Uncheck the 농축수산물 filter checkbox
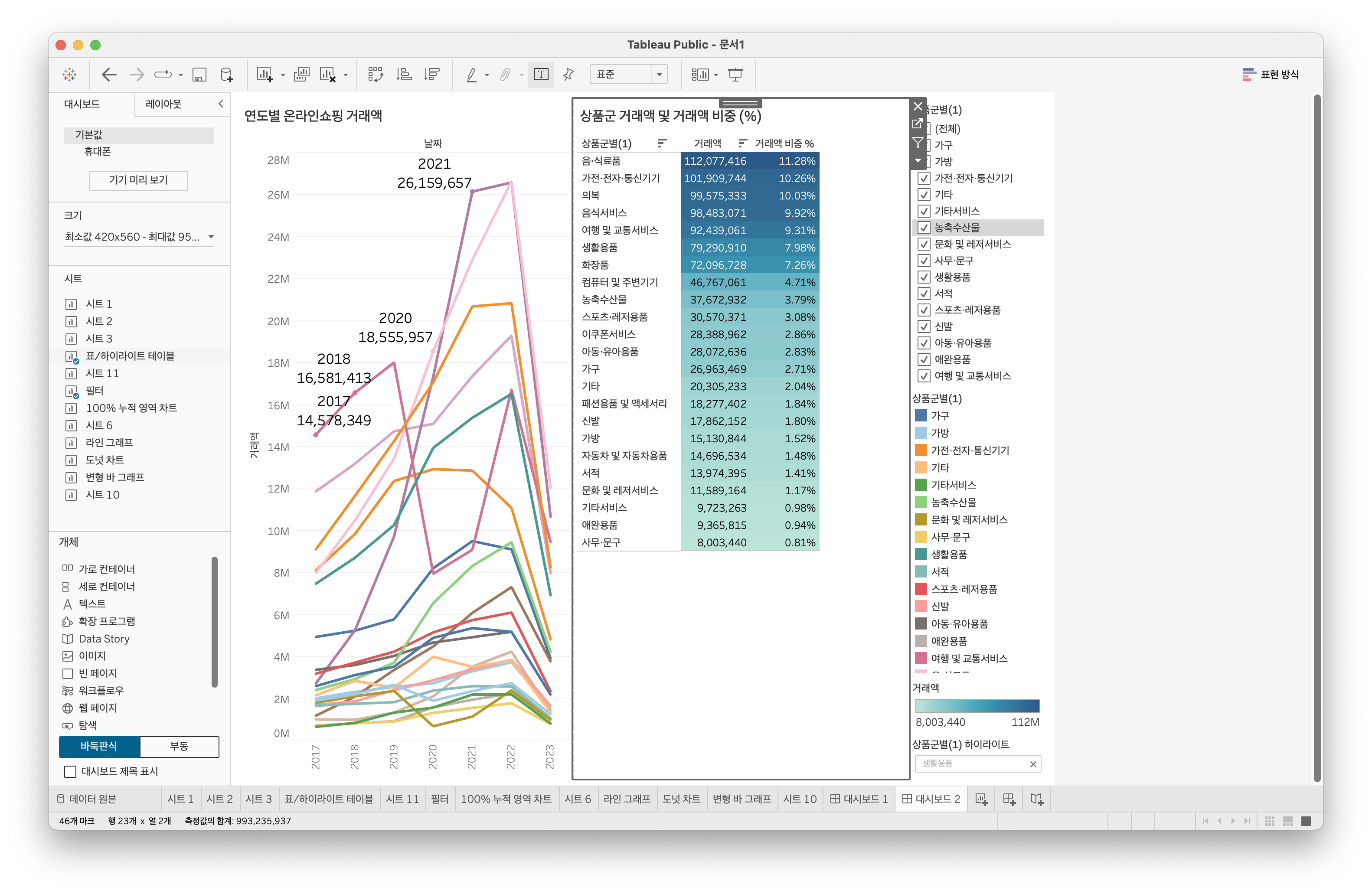Image resolution: width=1372 pixels, height=894 pixels. pyautogui.click(x=924, y=228)
